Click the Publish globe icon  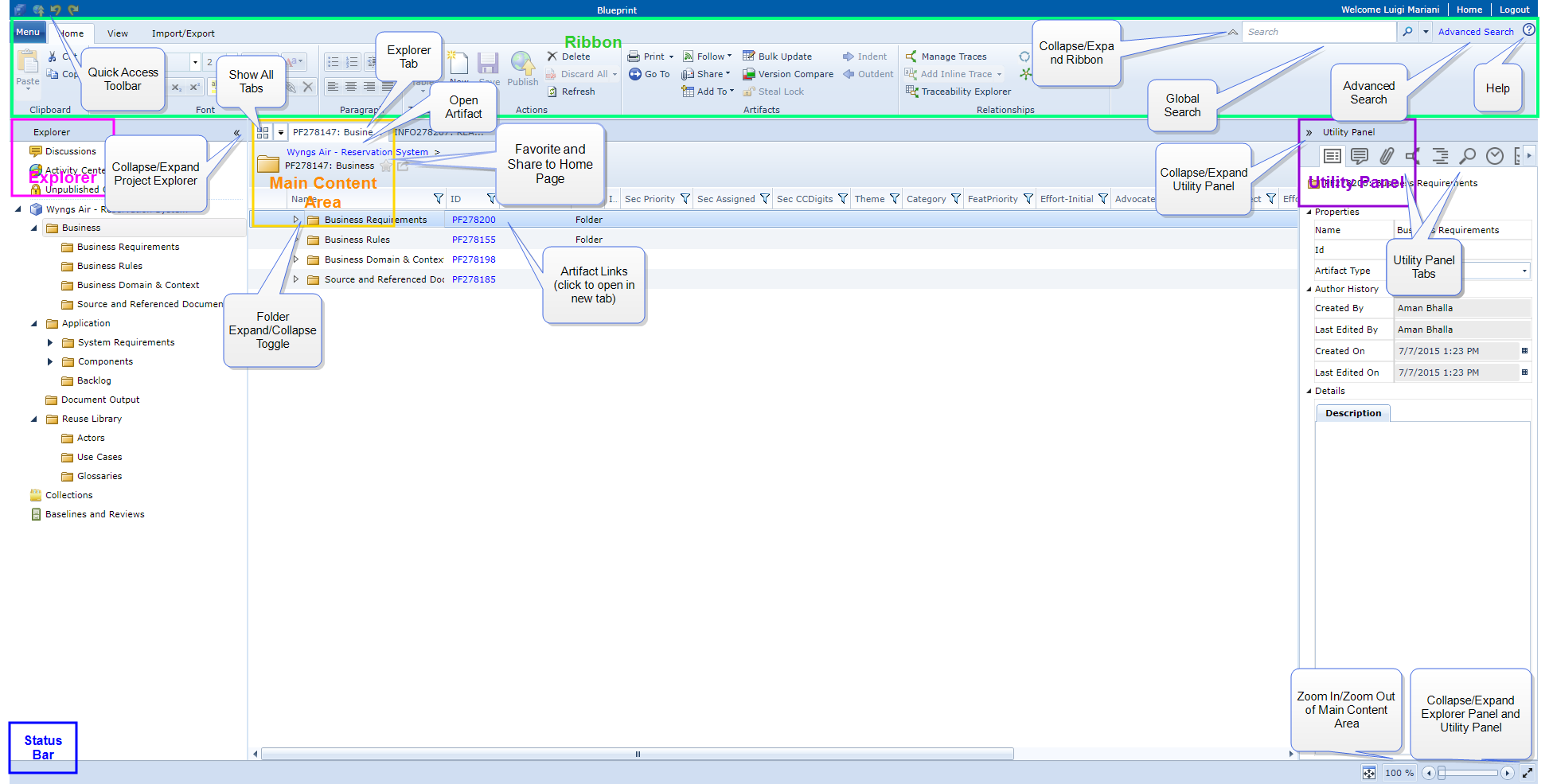click(x=522, y=64)
